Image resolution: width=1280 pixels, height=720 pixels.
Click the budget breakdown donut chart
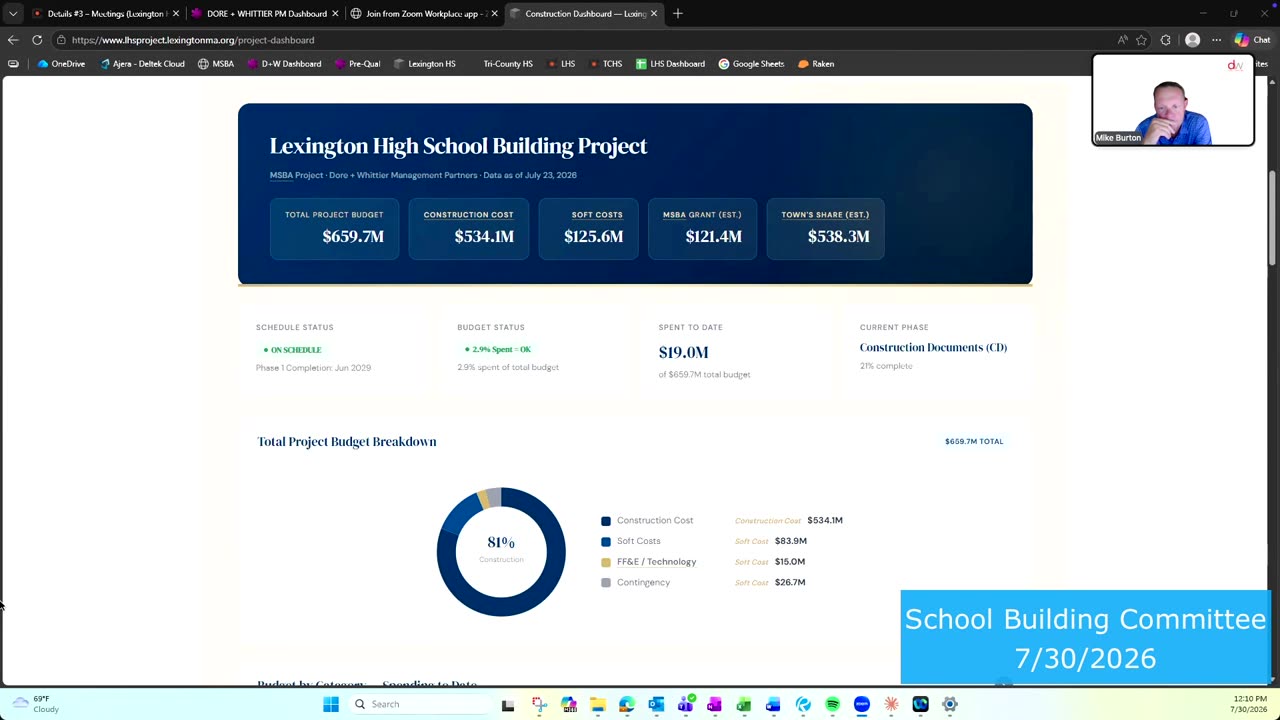(501, 551)
